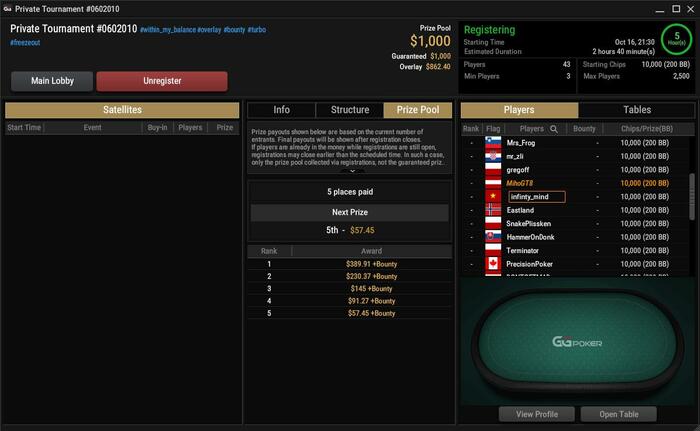Image resolution: width=700 pixels, height=431 pixels.
Task: Click the green 5 hours countdown circle
Action: pos(676,39)
